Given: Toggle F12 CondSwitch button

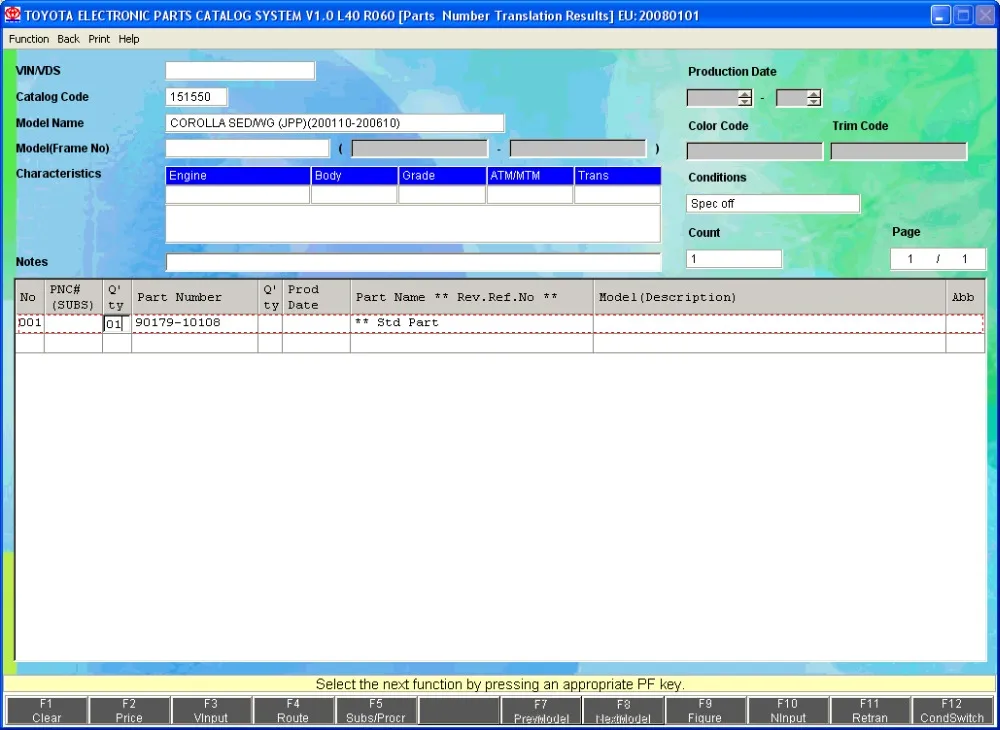Looking at the screenshot, I should point(952,711).
